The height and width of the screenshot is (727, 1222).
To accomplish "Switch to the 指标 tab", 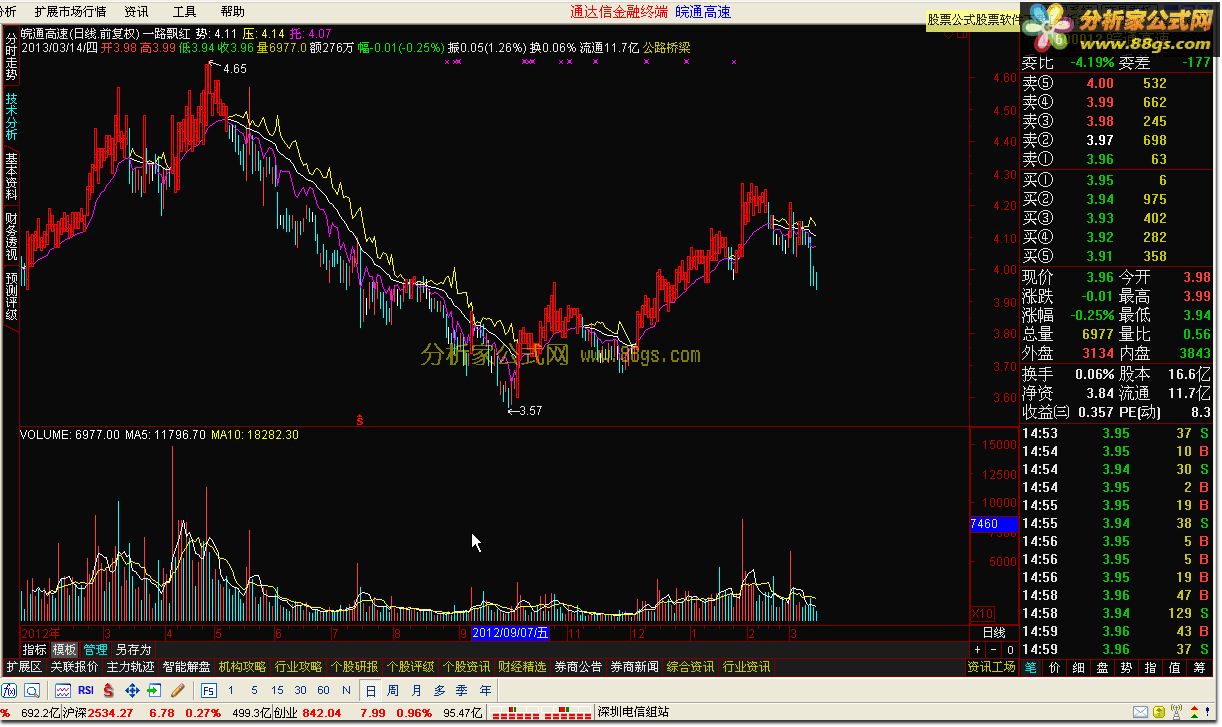I will coord(34,650).
